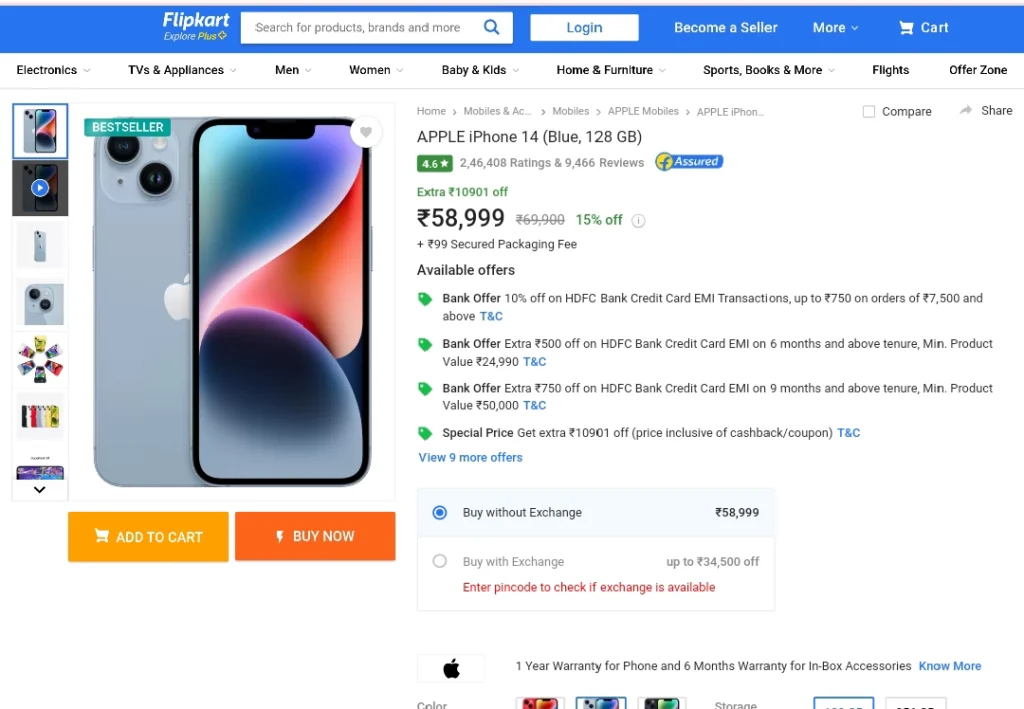The image size is (1024, 709).
Task: Select Buy without Exchange option
Action: click(x=440, y=512)
